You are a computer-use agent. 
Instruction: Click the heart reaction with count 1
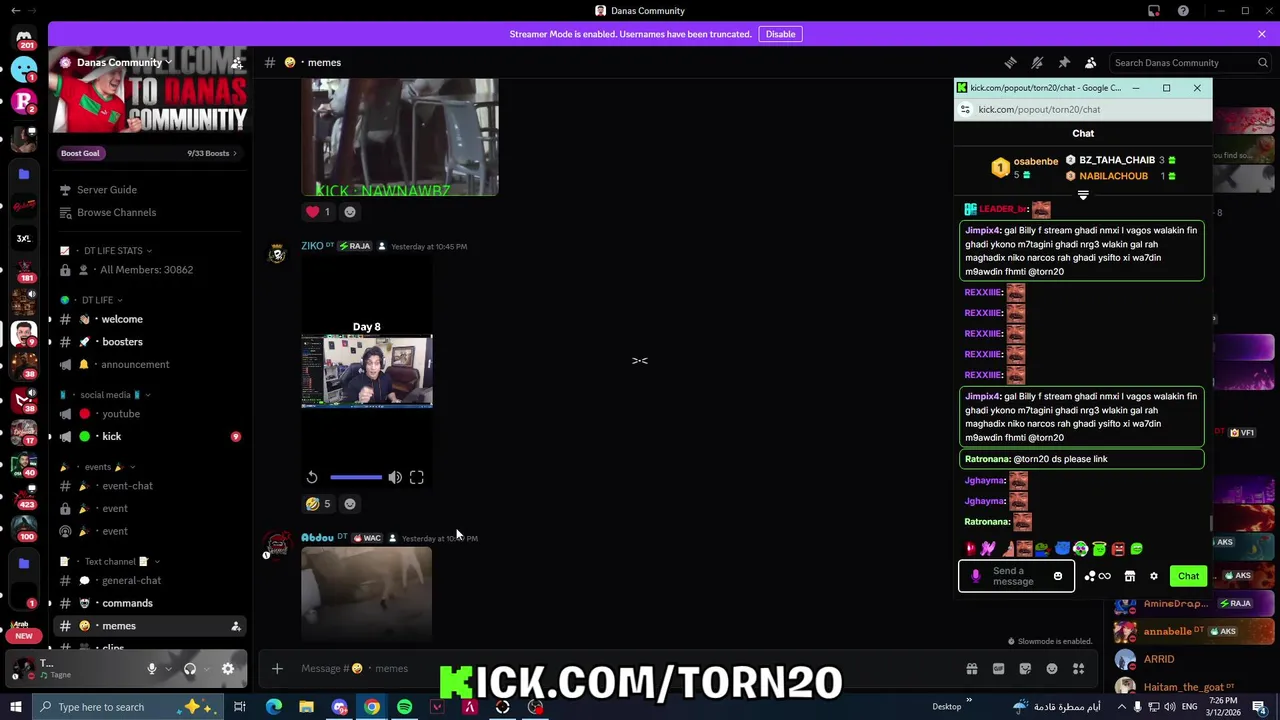319,212
